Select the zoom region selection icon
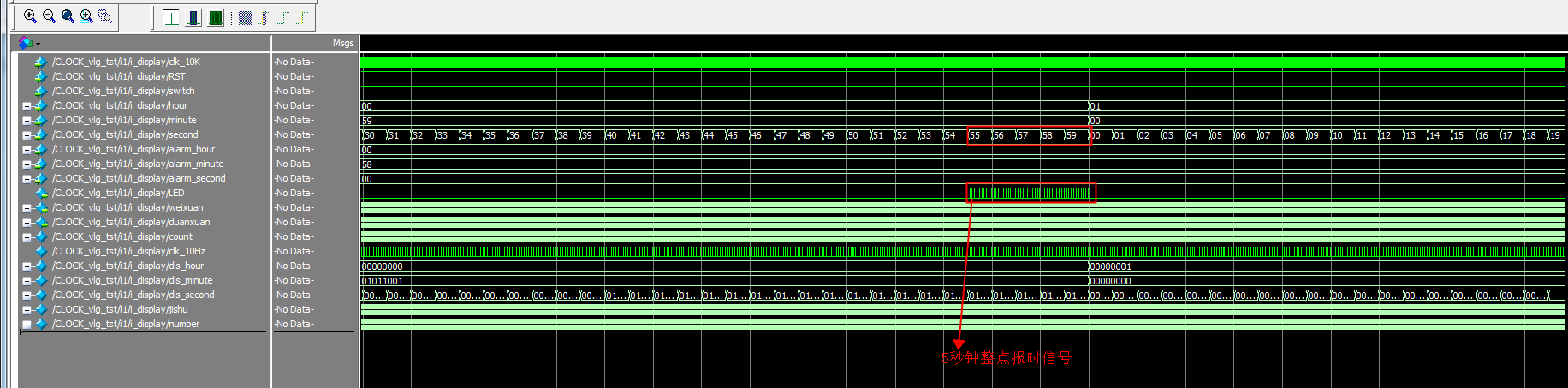Image resolution: width=1568 pixels, height=388 pixels. point(105,16)
